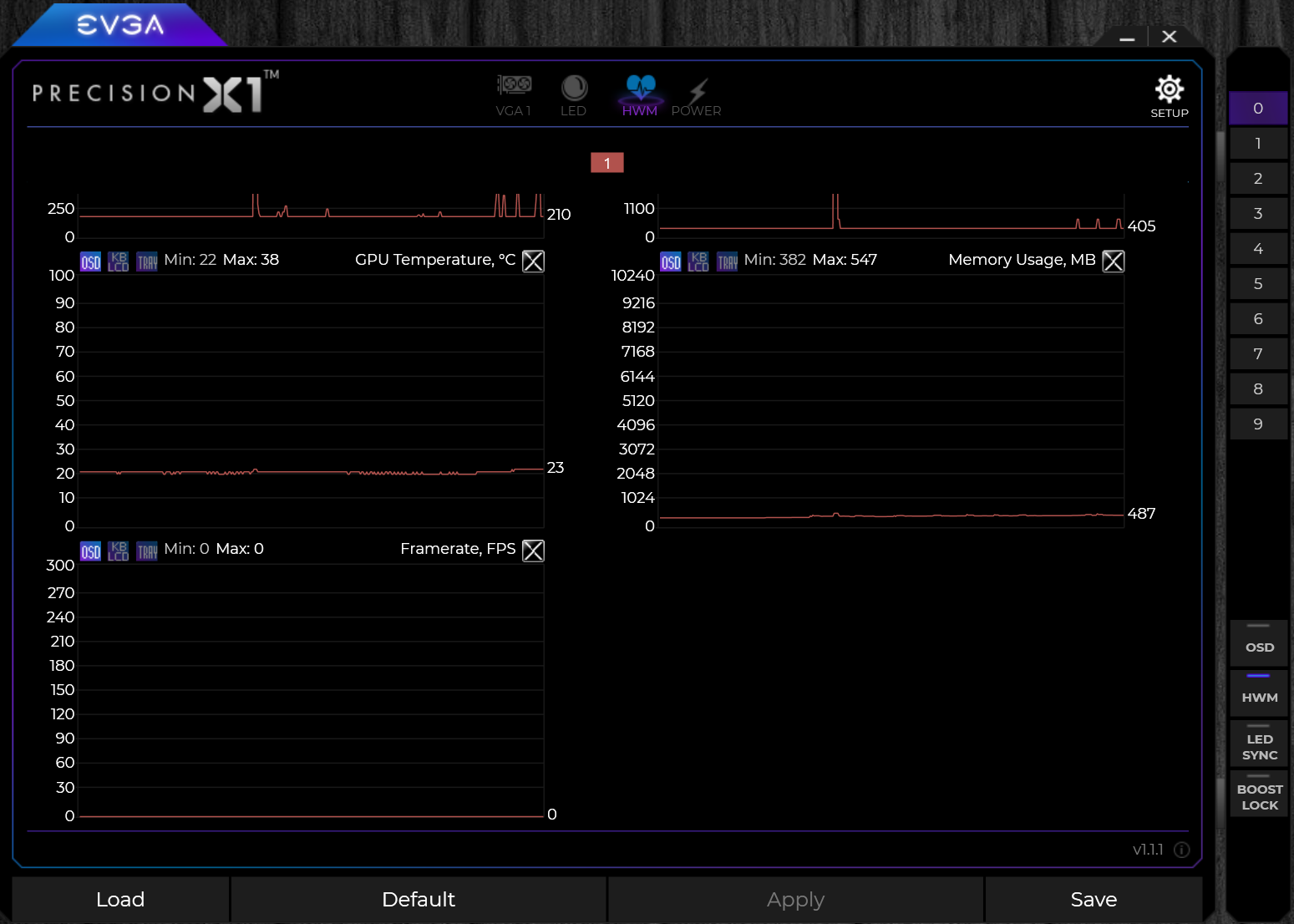Close the Precision X1 window
This screenshot has height=924, width=1294.
(x=1170, y=37)
